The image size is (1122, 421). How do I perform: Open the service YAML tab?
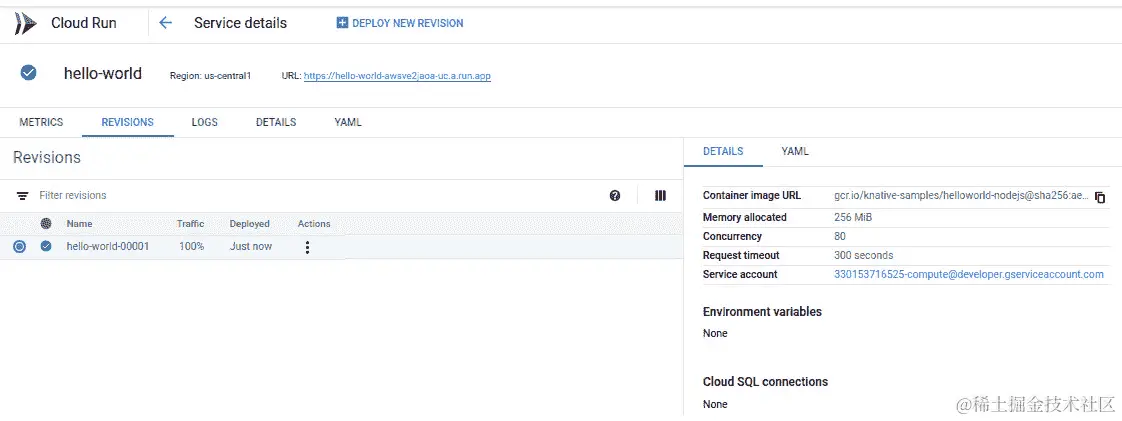[348, 122]
